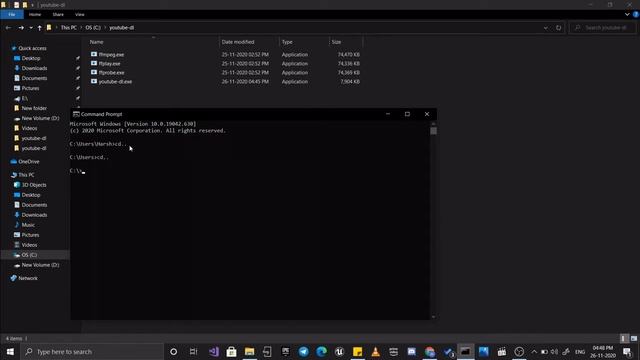Open Quick access in navigation pane
This screenshot has width=640, height=360.
pos(32,48)
